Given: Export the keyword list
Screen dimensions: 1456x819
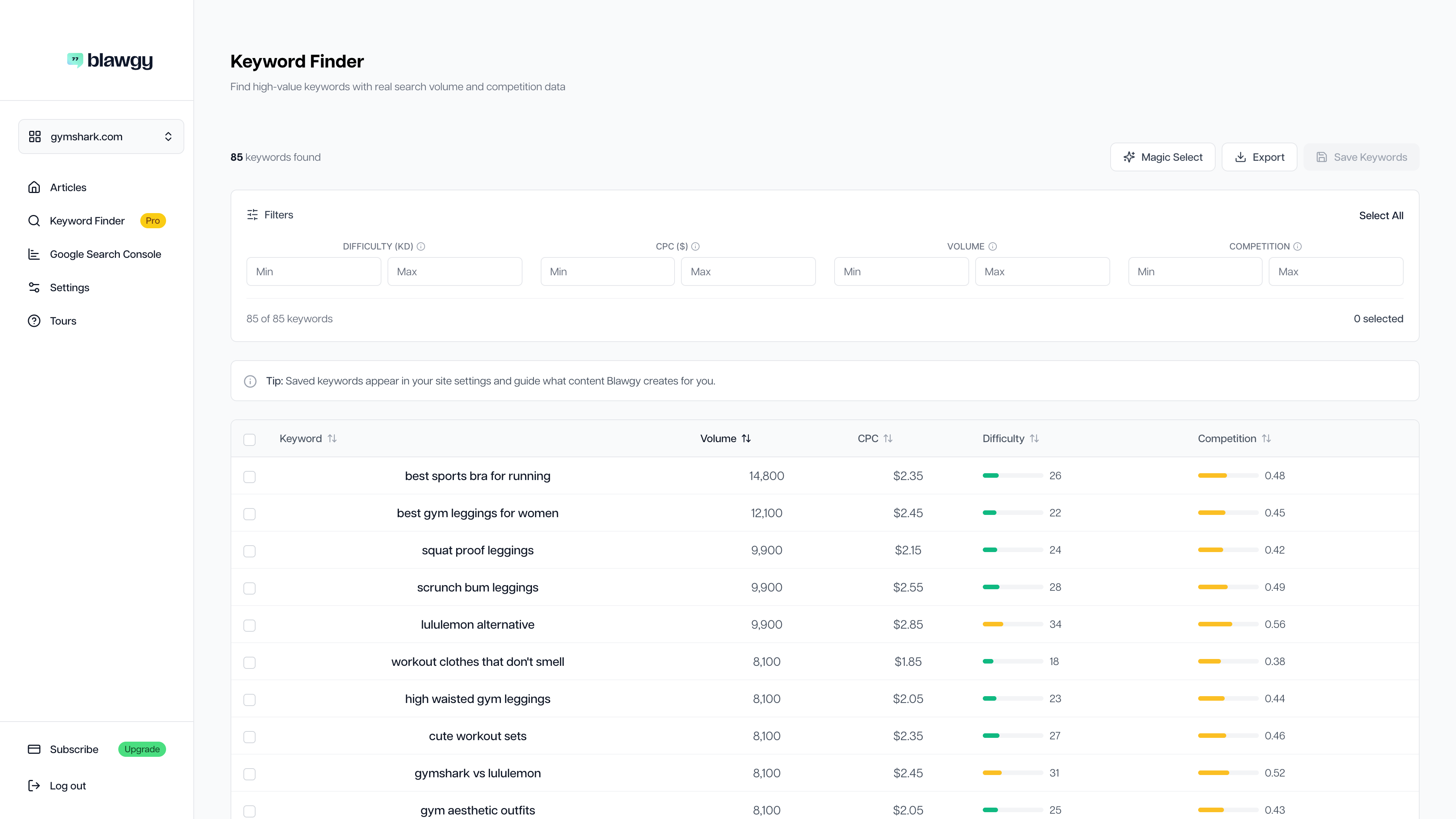Looking at the screenshot, I should 1259,157.
